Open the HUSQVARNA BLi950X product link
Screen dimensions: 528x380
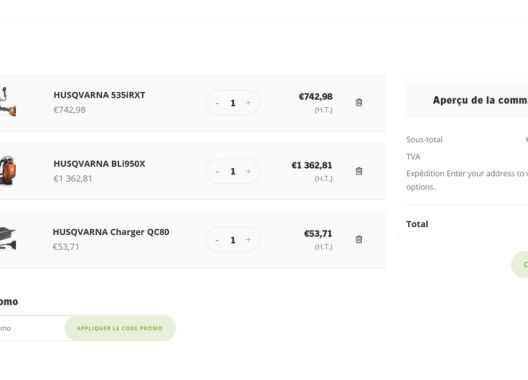coord(99,164)
